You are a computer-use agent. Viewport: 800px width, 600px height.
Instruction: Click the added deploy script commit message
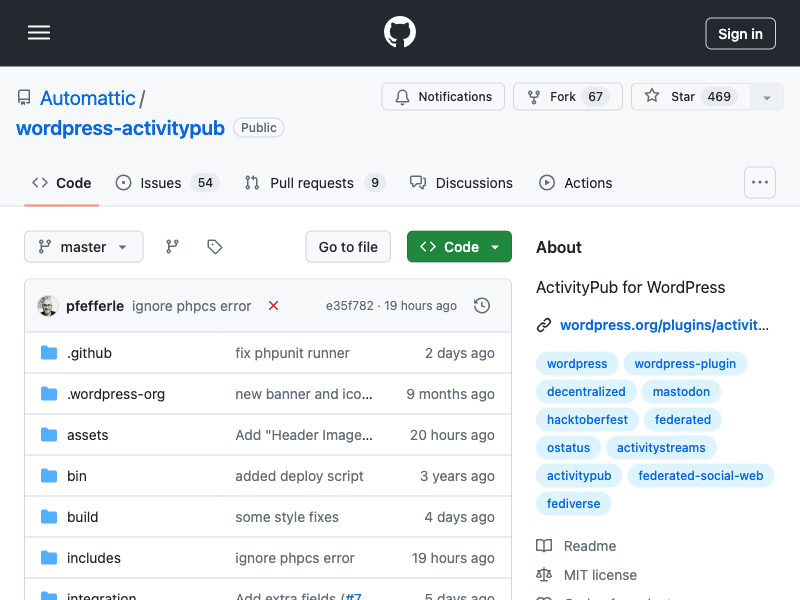click(x=299, y=476)
